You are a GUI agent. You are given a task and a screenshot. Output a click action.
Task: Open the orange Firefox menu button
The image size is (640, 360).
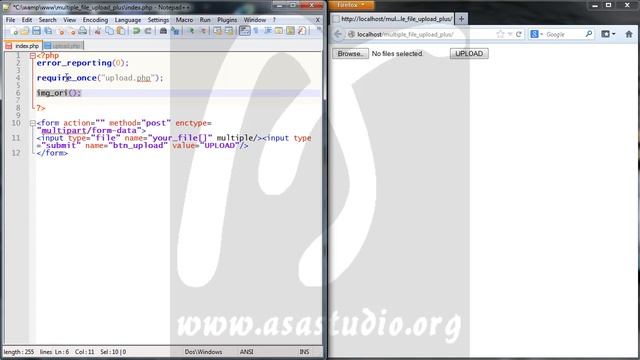(351, 5)
